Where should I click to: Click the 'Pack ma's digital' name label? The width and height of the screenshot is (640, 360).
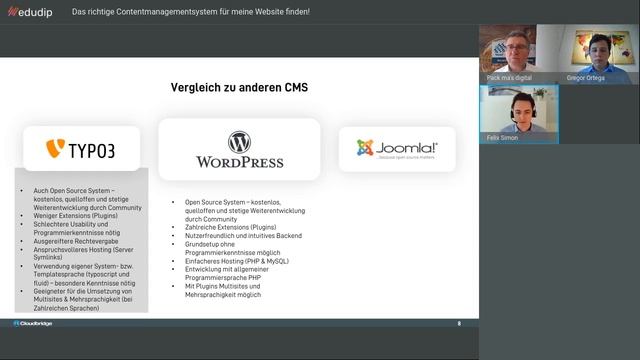point(509,78)
